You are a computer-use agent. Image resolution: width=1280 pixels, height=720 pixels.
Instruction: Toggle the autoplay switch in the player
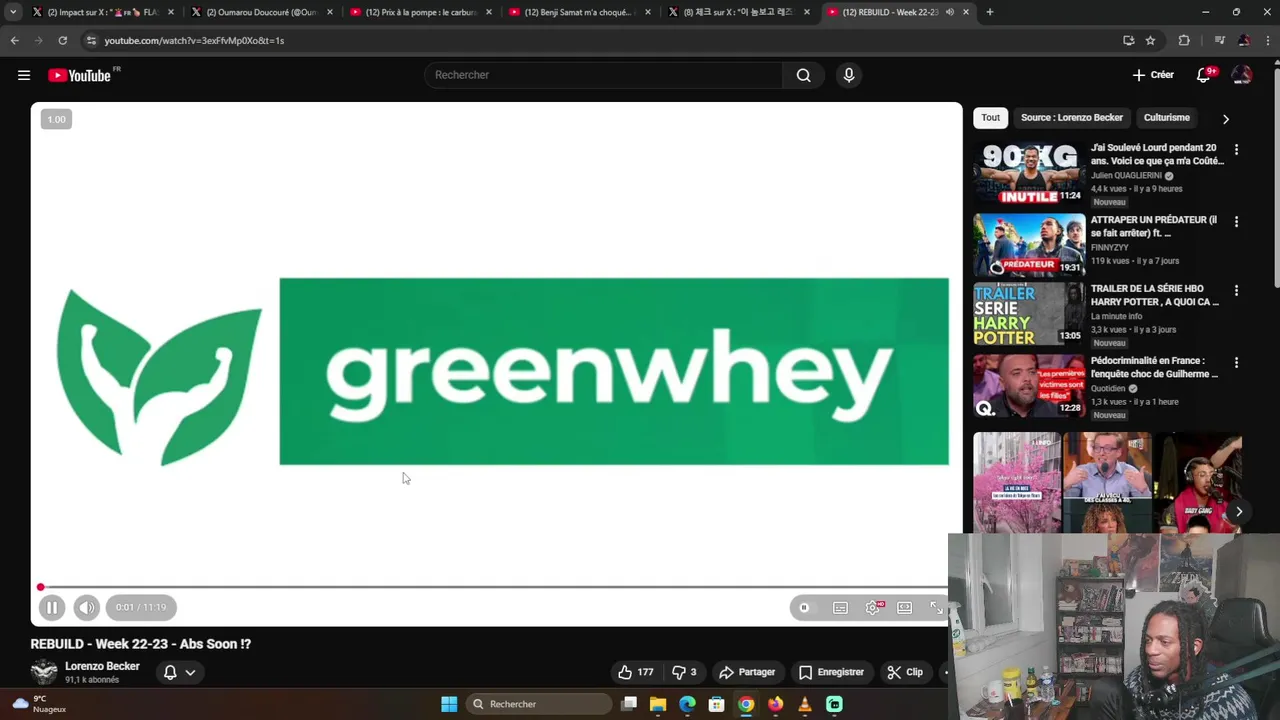tap(804, 607)
